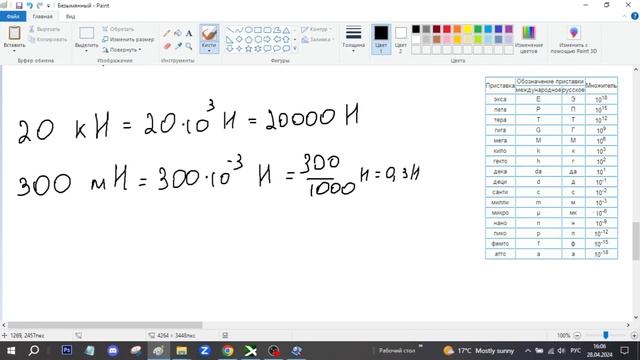Viewport: 640px width, 360px height.
Task: Click the Cut (Вырезать) command
Action: (44, 29)
